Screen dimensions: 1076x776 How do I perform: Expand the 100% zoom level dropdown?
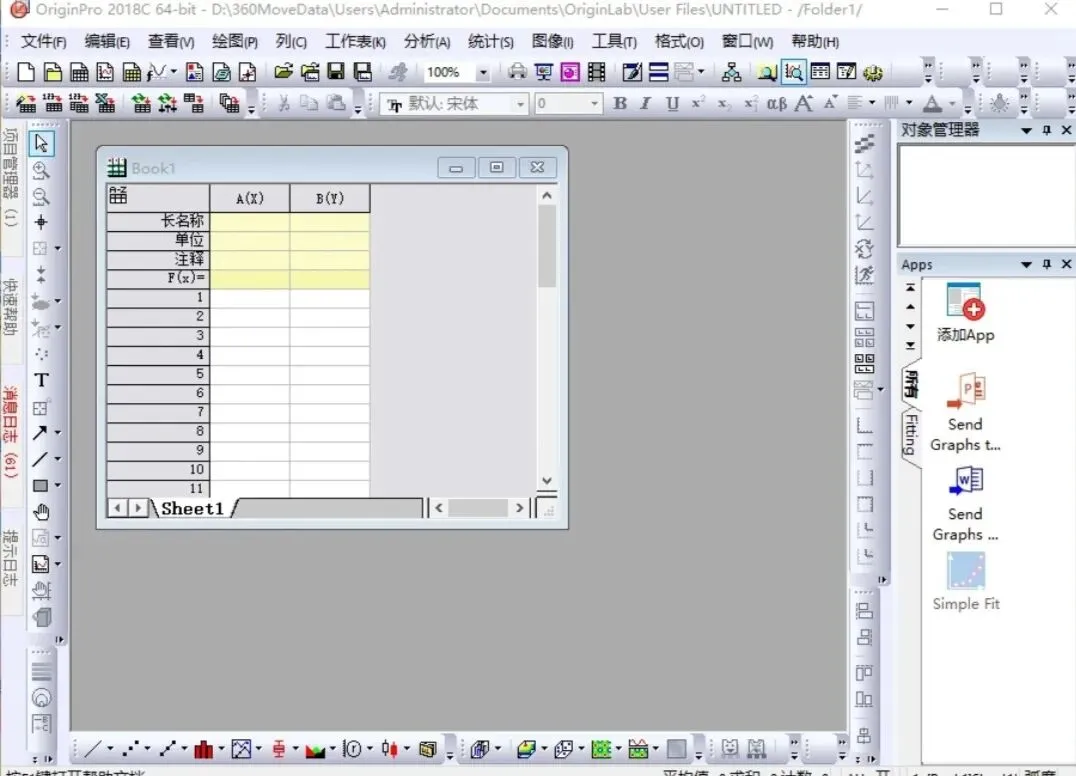pyautogui.click(x=483, y=72)
